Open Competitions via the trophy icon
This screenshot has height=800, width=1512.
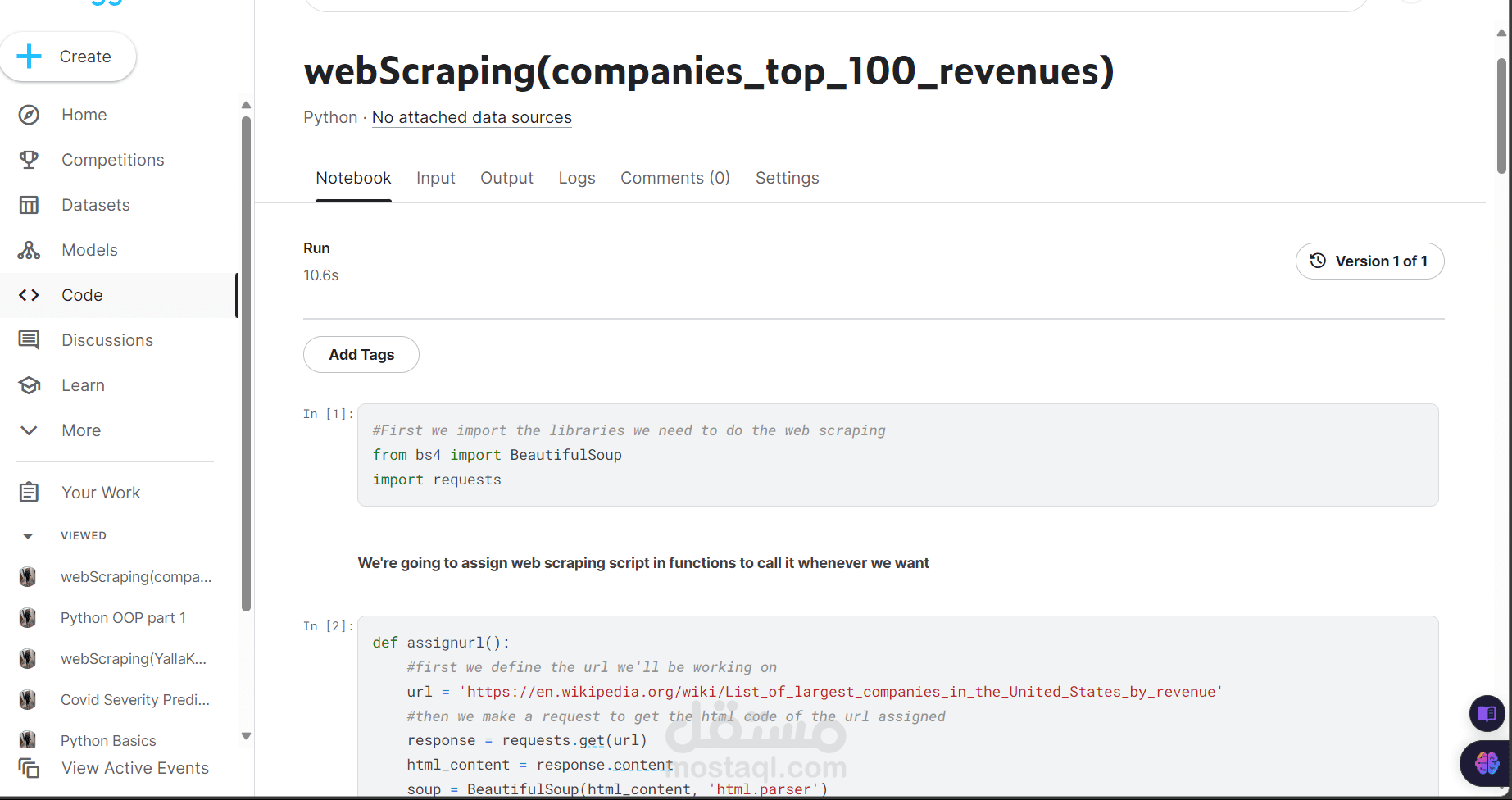point(29,160)
